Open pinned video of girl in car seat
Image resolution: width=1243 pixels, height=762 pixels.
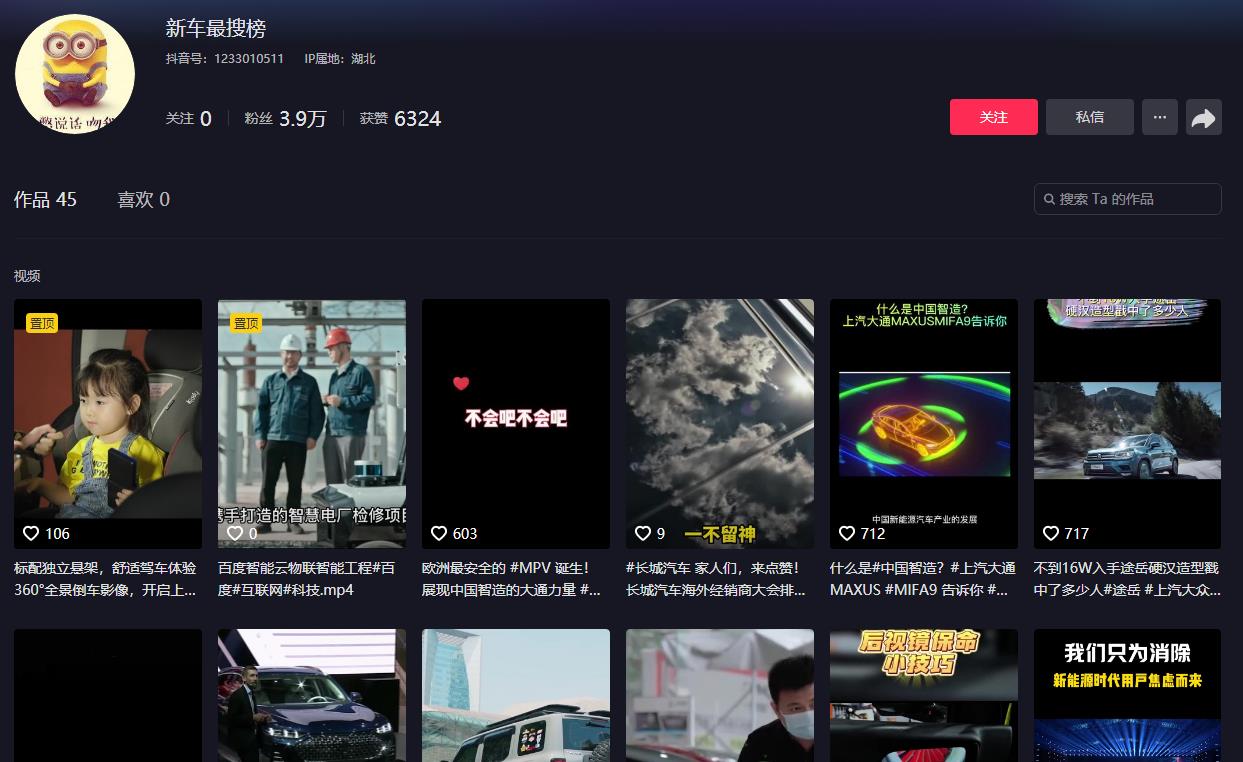point(108,424)
